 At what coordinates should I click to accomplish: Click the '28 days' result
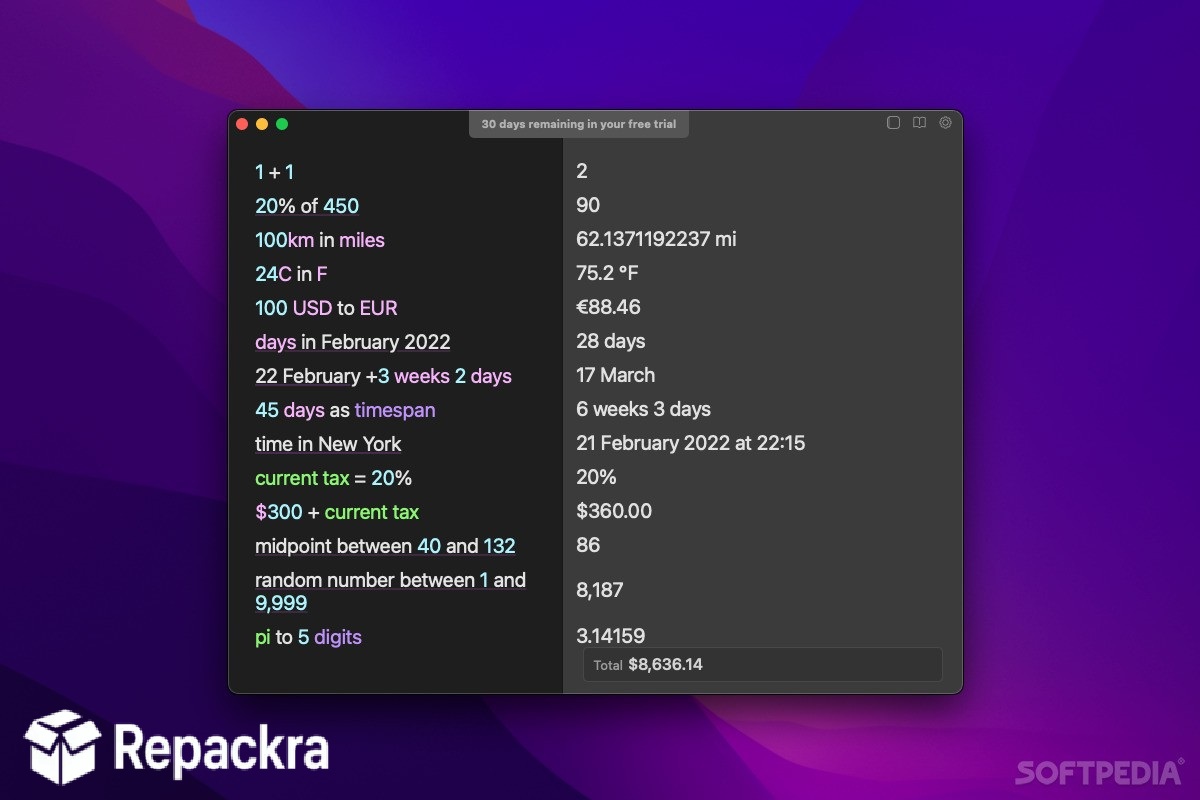pos(611,341)
